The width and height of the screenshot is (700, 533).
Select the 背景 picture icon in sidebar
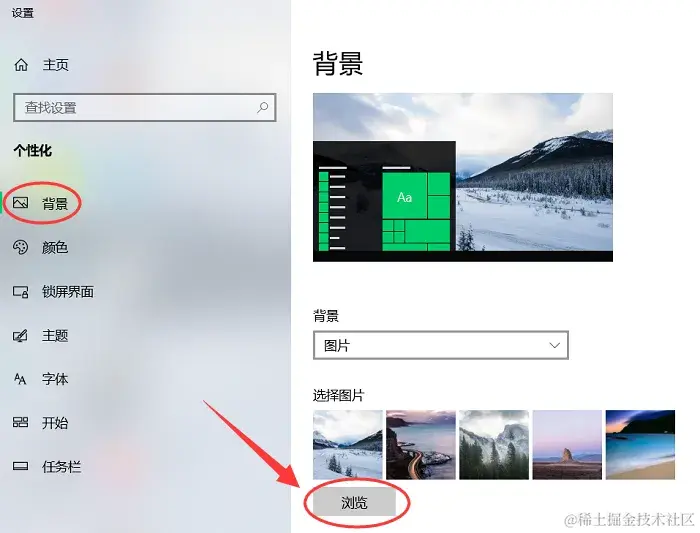coord(21,203)
